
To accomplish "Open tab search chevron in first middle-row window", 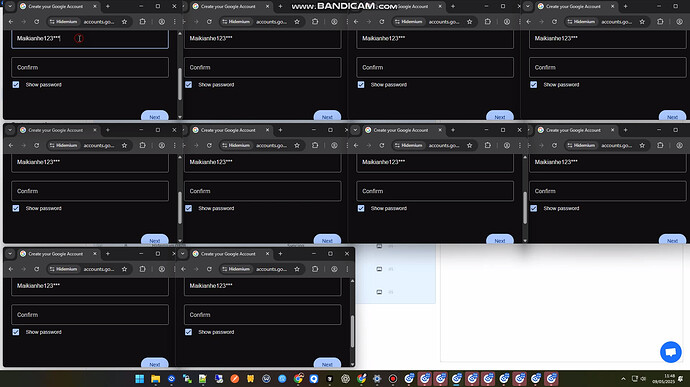I will pyautogui.click(x=10, y=130).
